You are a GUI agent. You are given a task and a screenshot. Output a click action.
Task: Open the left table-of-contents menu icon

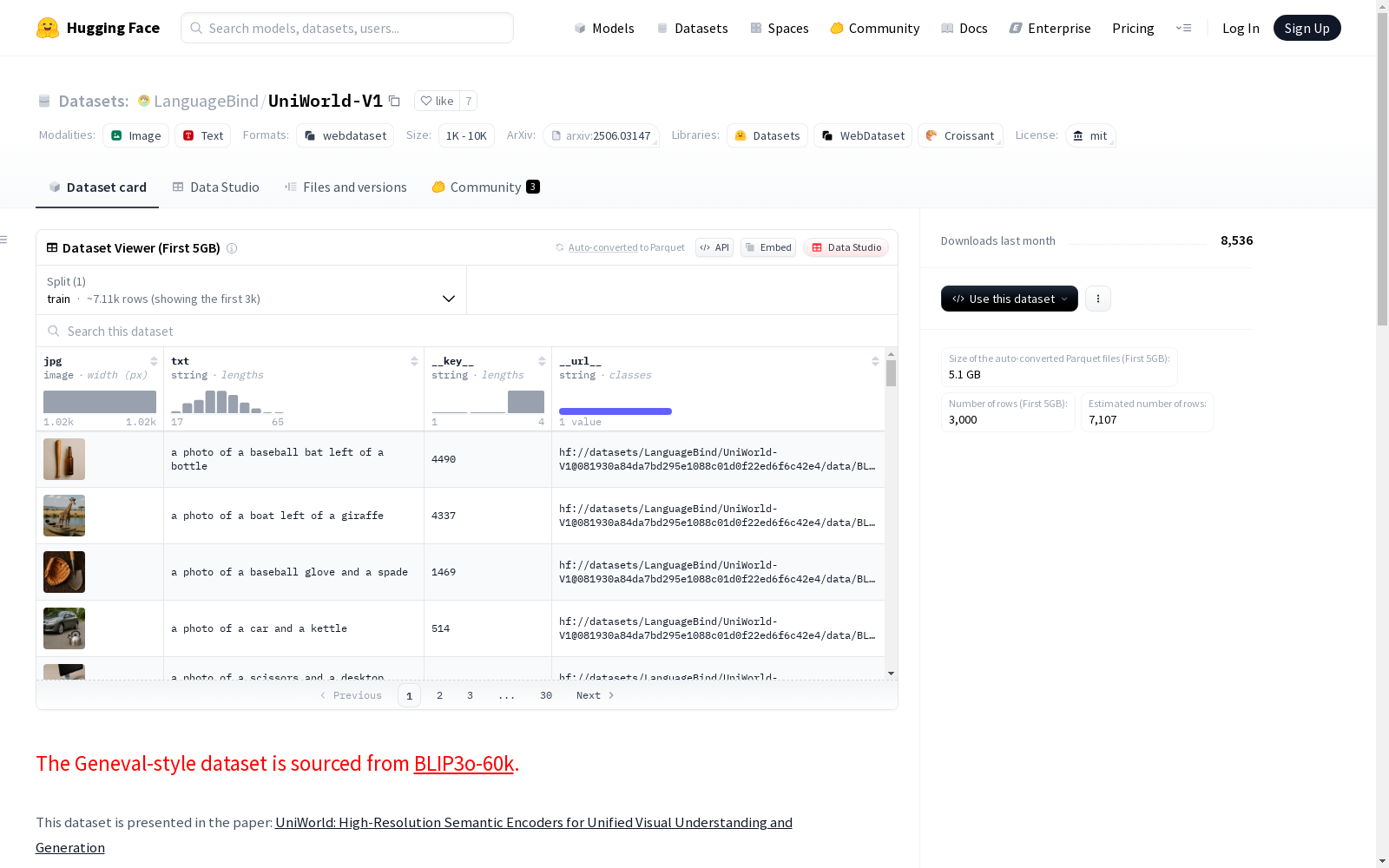click(4, 240)
